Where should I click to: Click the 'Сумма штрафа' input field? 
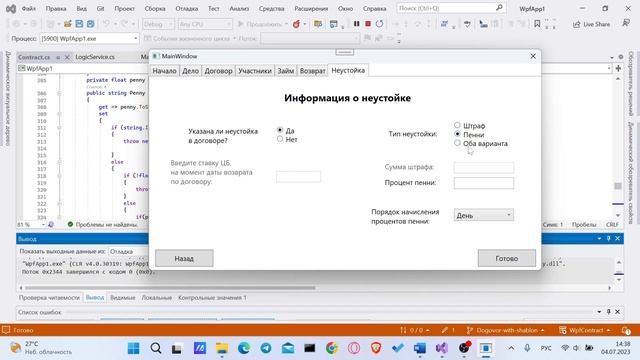click(x=484, y=167)
